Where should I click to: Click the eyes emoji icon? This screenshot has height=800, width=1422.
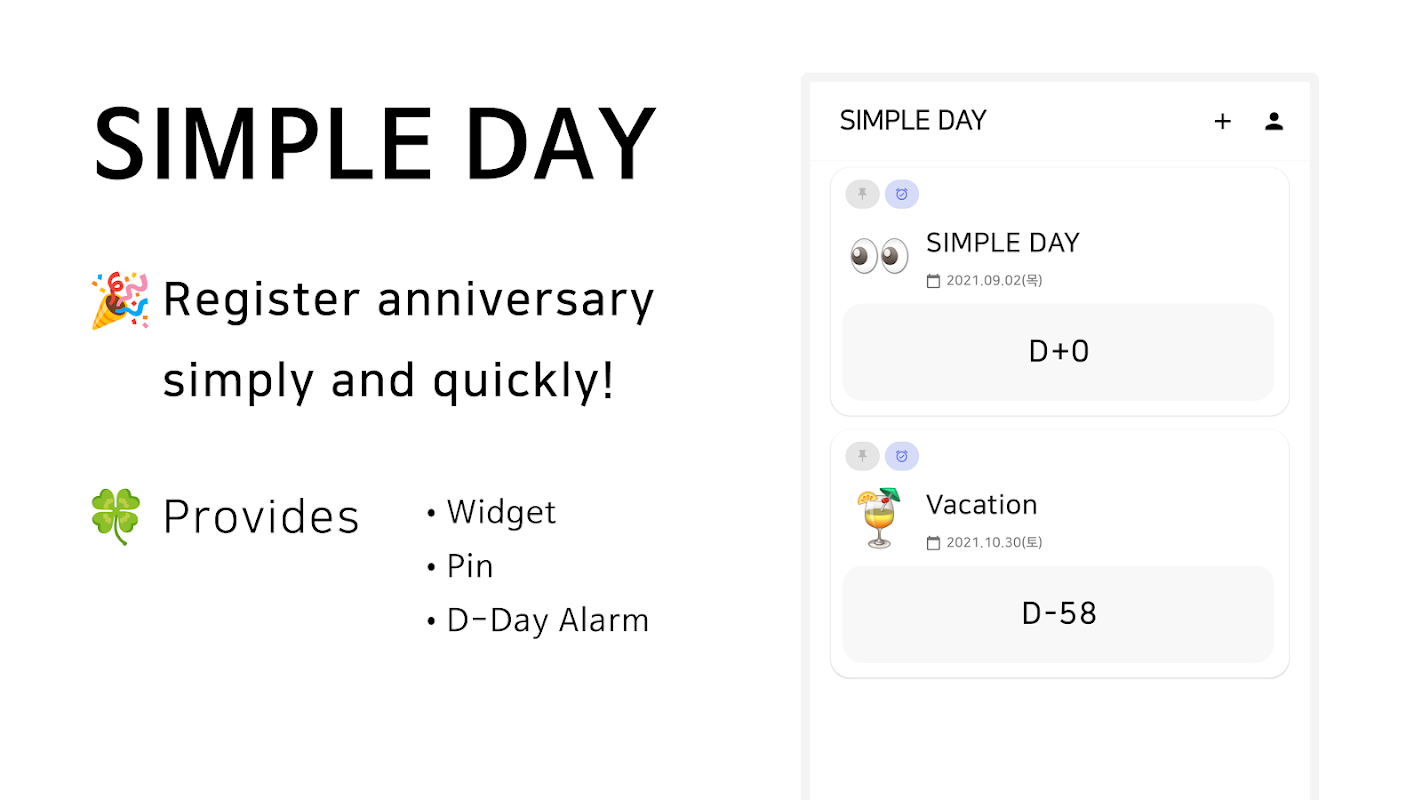click(879, 256)
